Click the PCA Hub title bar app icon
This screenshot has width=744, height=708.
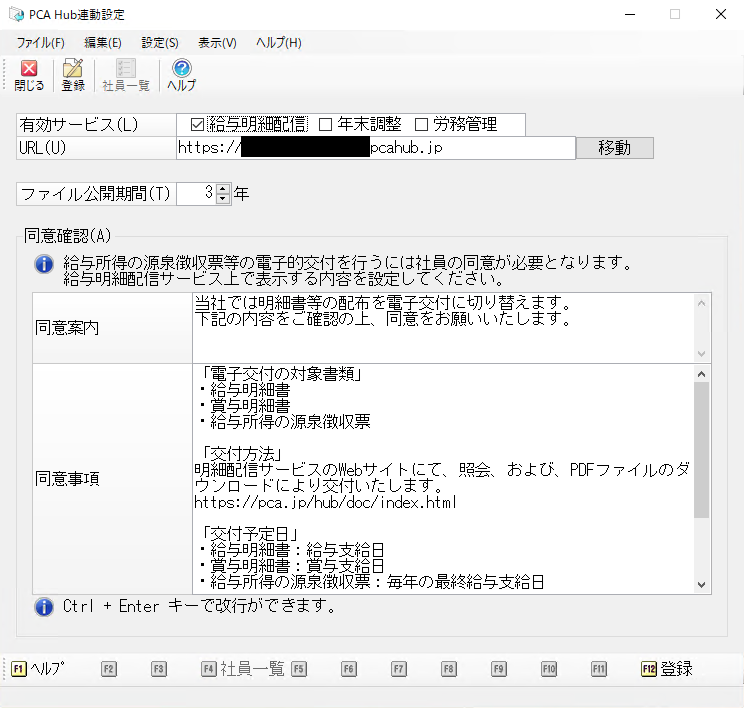tap(16, 15)
